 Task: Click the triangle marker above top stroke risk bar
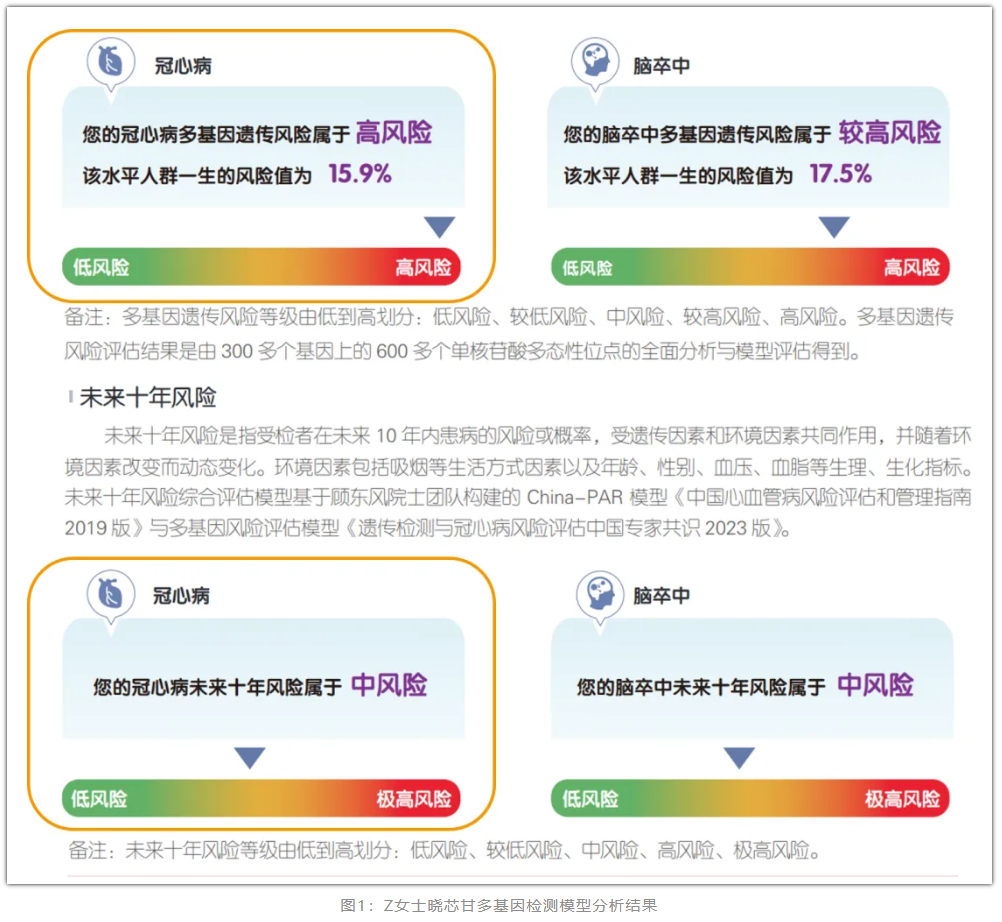pos(834,227)
